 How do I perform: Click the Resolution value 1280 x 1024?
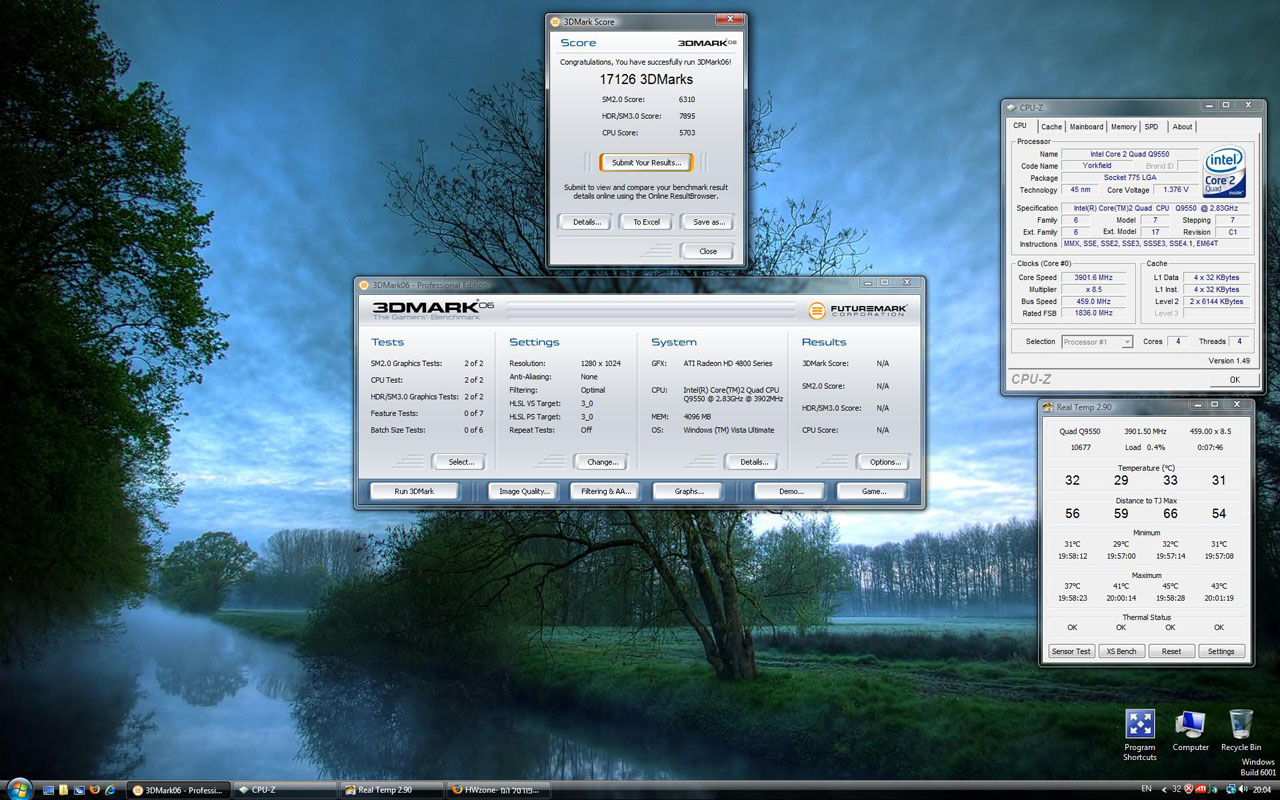(601, 363)
